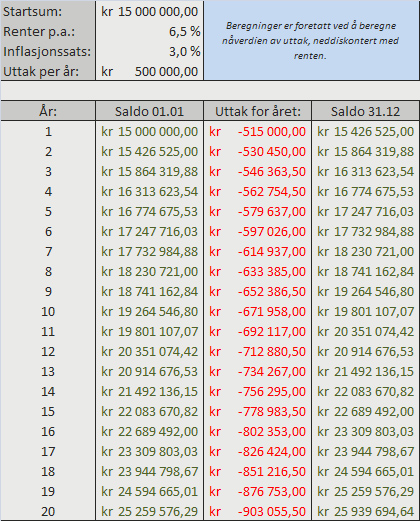The width and height of the screenshot is (420, 521).
Task: Click the Uttak per år 500 000,00 cell
Action: pos(149,71)
